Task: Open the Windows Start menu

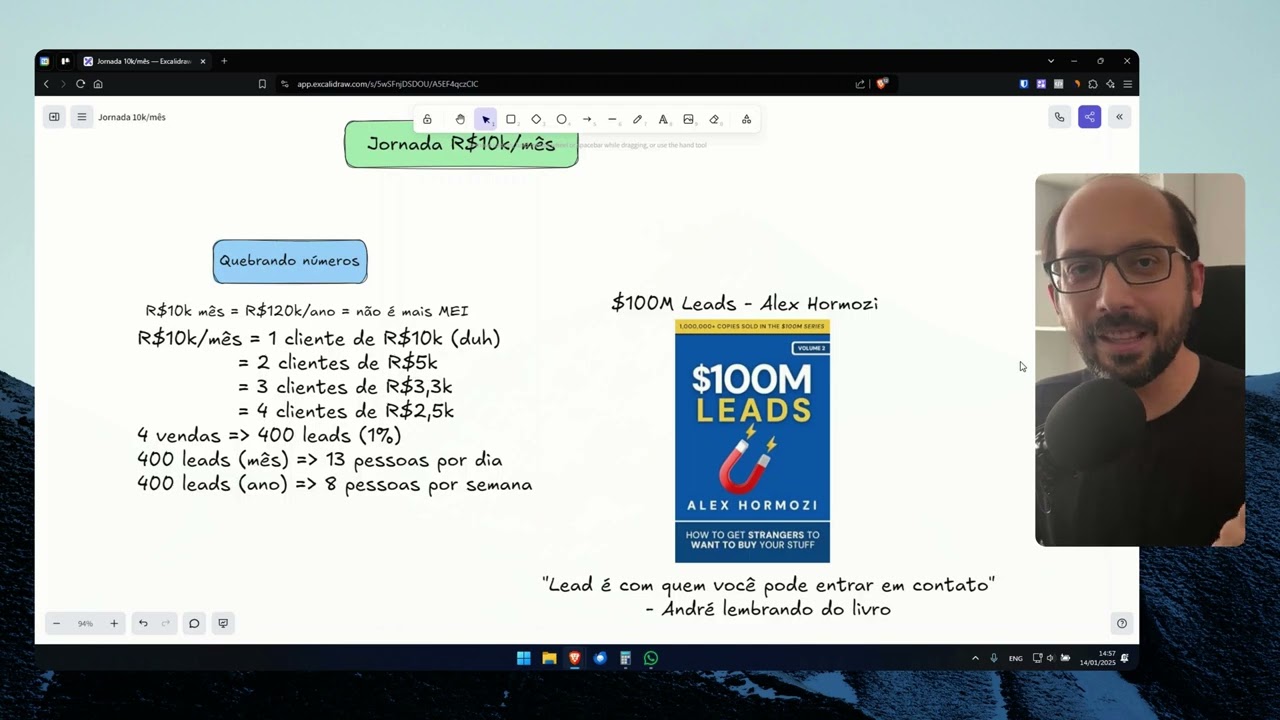Action: tap(524, 658)
